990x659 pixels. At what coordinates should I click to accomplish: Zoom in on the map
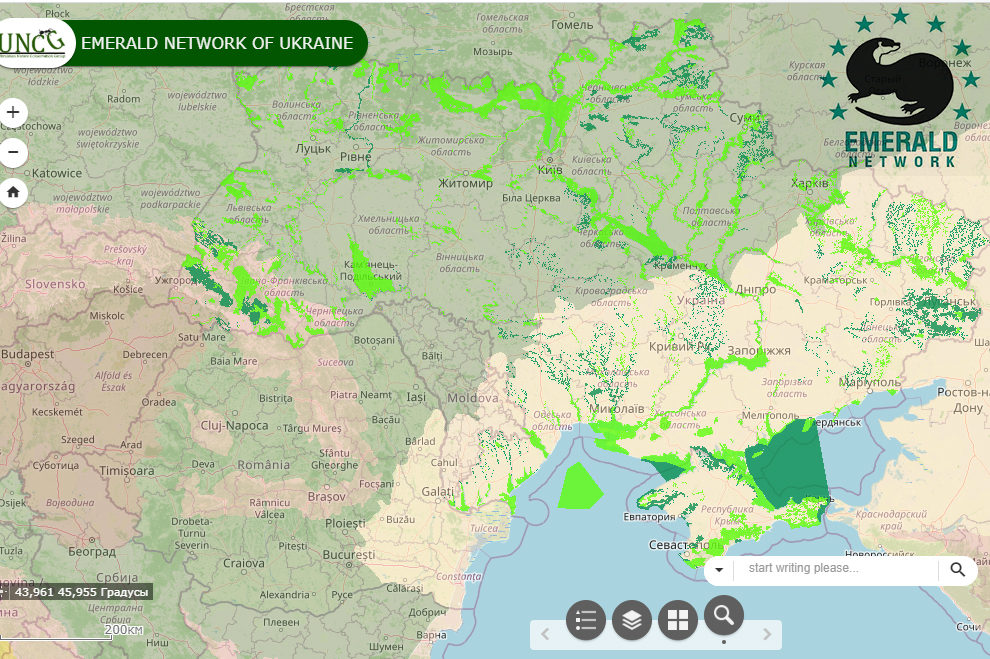(14, 112)
